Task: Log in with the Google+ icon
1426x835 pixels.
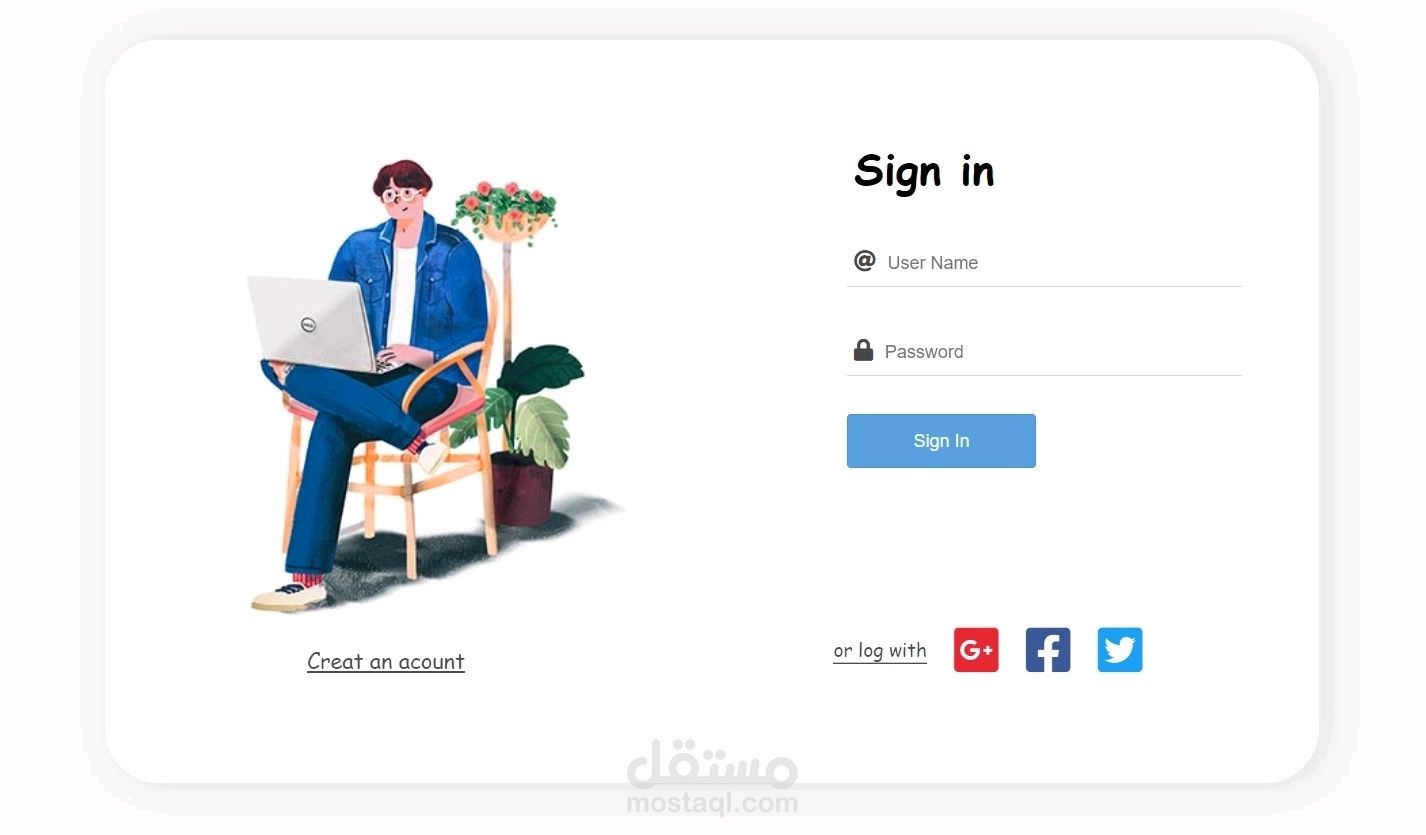Action: (x=976, y=650)
